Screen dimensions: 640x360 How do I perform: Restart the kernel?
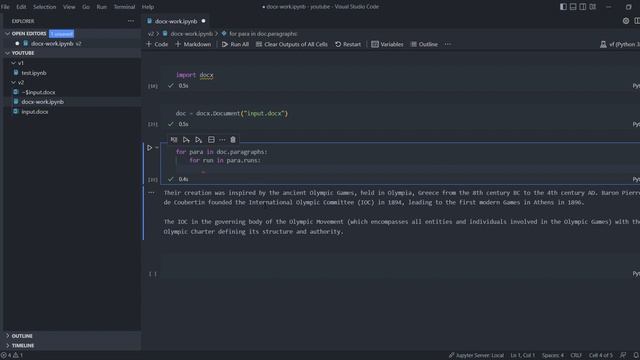point(348,44)
